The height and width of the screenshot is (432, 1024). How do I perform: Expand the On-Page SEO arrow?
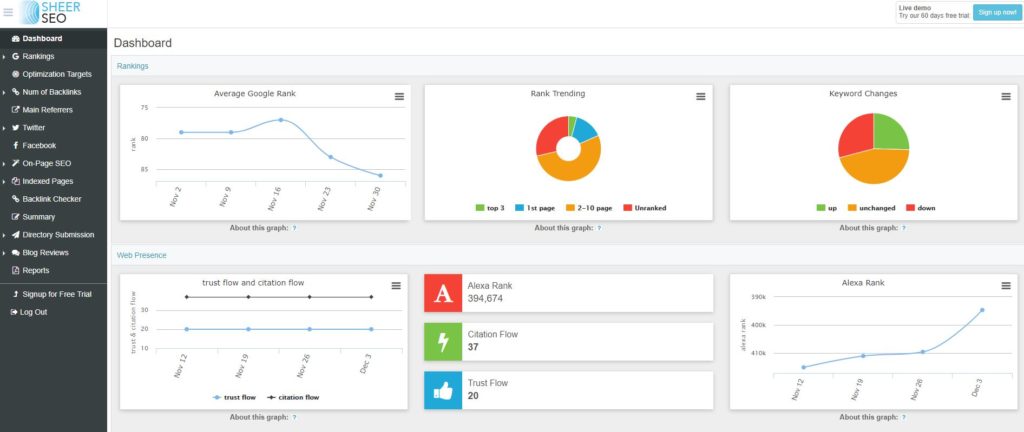click(x=4, y=164)
